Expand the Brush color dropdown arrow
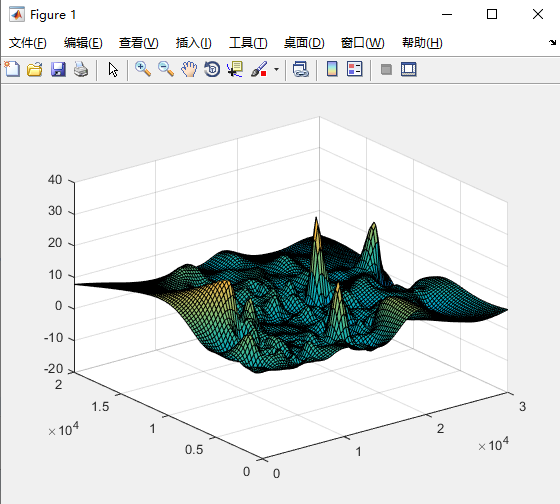Image resolution: width=560 pixels, height=504 pixels. 276,69
